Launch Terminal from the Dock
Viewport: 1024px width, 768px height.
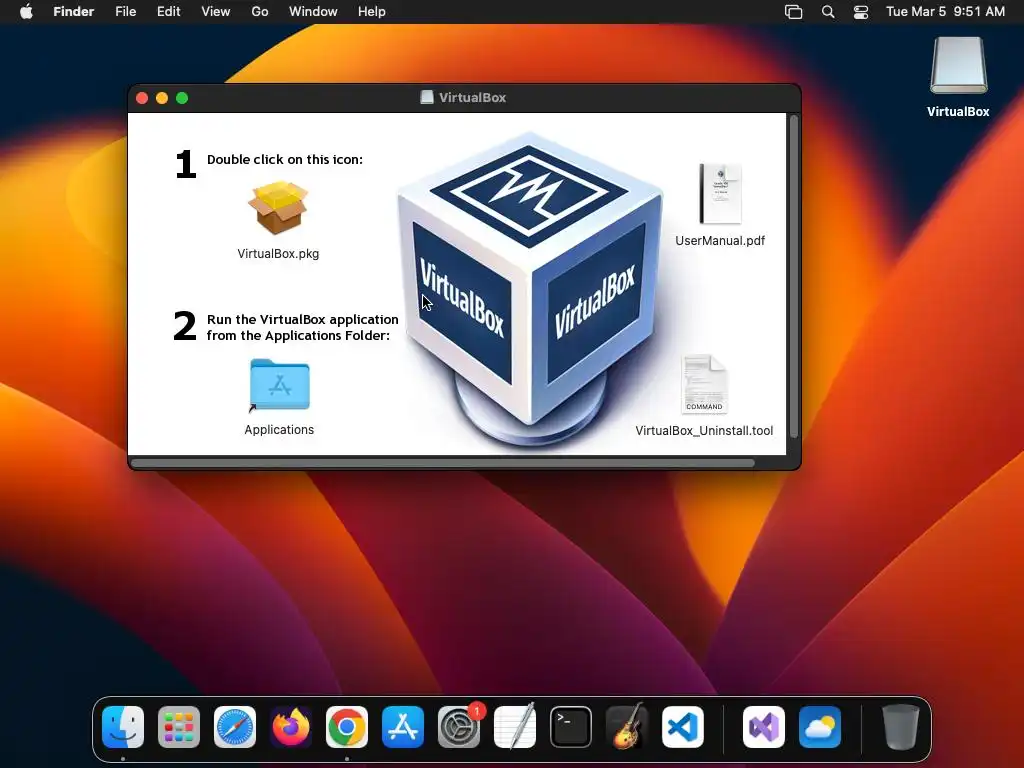pos(571,727)
